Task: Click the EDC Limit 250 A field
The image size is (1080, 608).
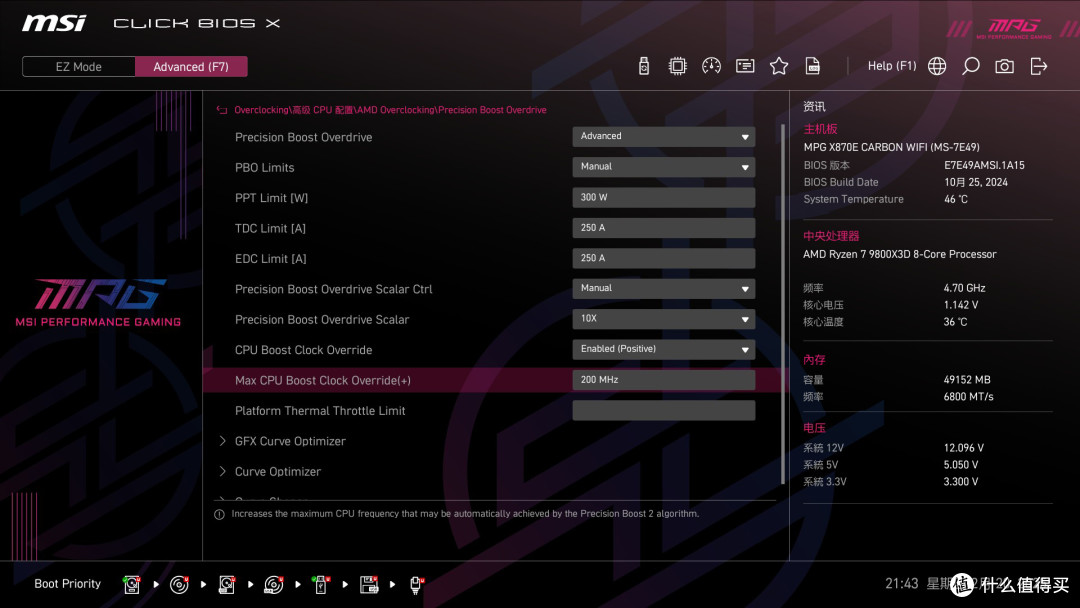Action: [x=663, y=258]
